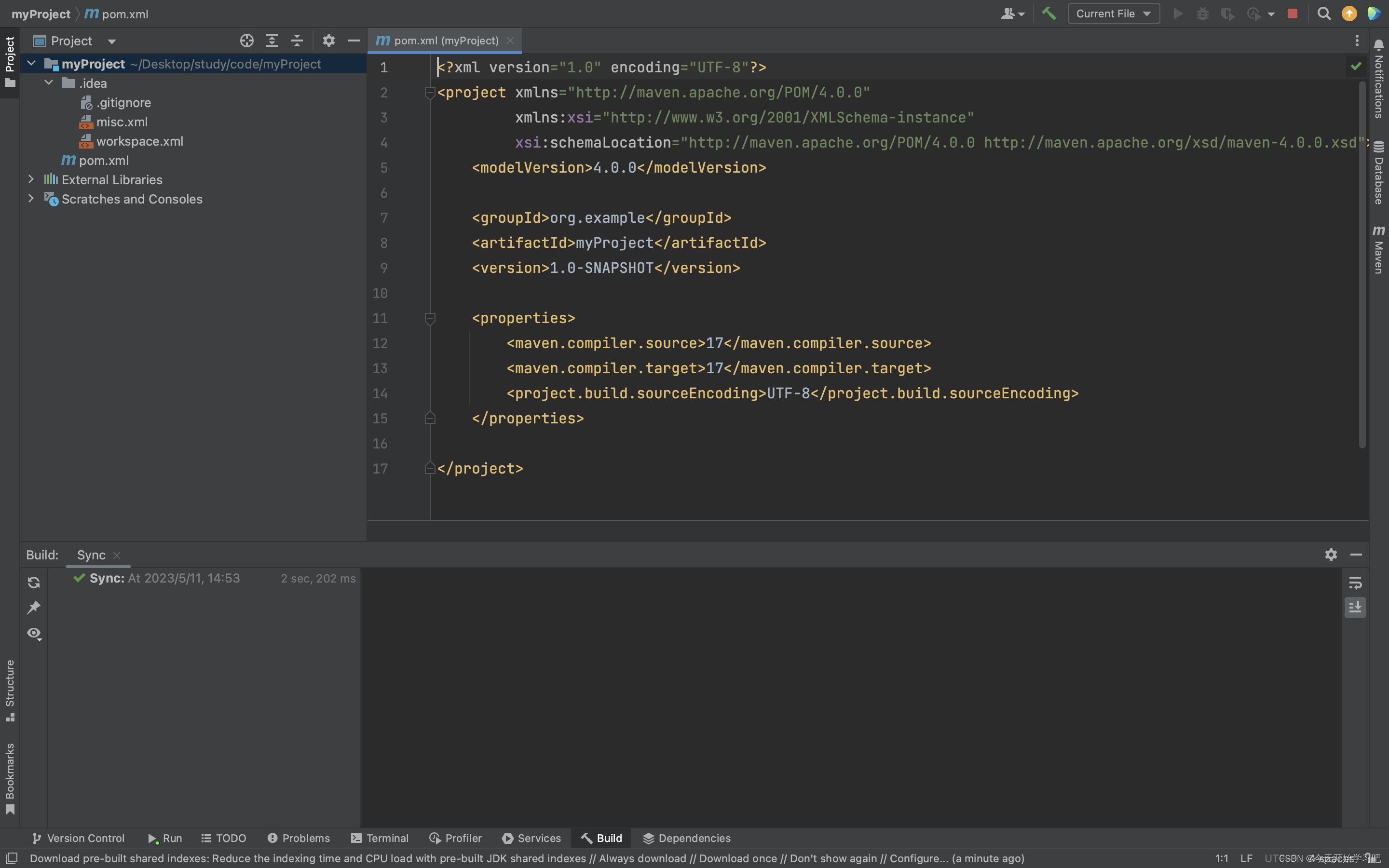The image size is (1389, 868).
Task: Toggle the Bookmarks side tool window
Action: 10,778
